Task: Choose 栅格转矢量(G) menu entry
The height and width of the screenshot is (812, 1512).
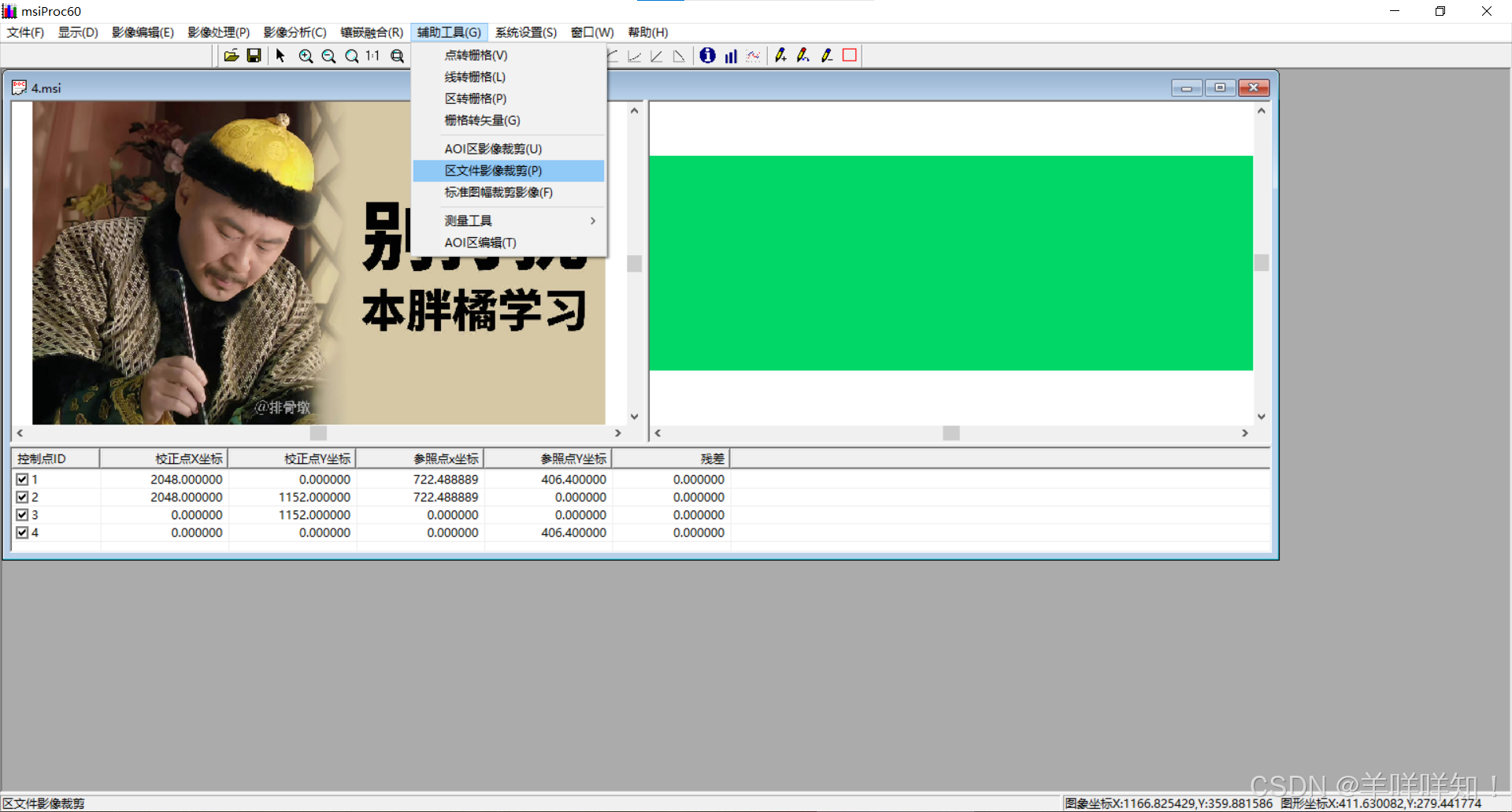Action: tap(509, 121)
